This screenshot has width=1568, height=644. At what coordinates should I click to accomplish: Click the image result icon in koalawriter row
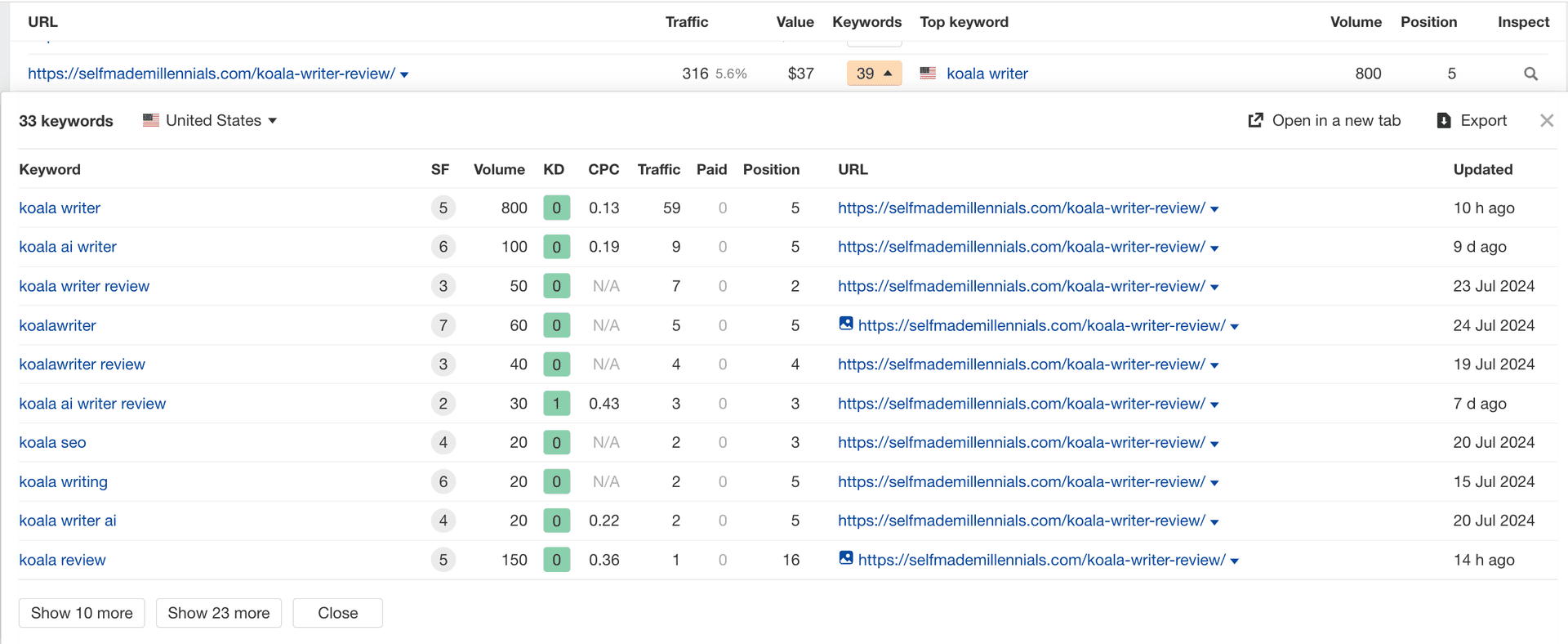click(846, 324)
